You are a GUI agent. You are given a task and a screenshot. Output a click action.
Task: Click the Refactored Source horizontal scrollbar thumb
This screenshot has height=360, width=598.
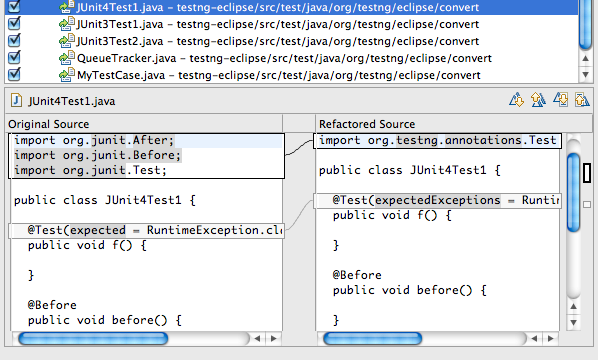[x=373, y=338]
